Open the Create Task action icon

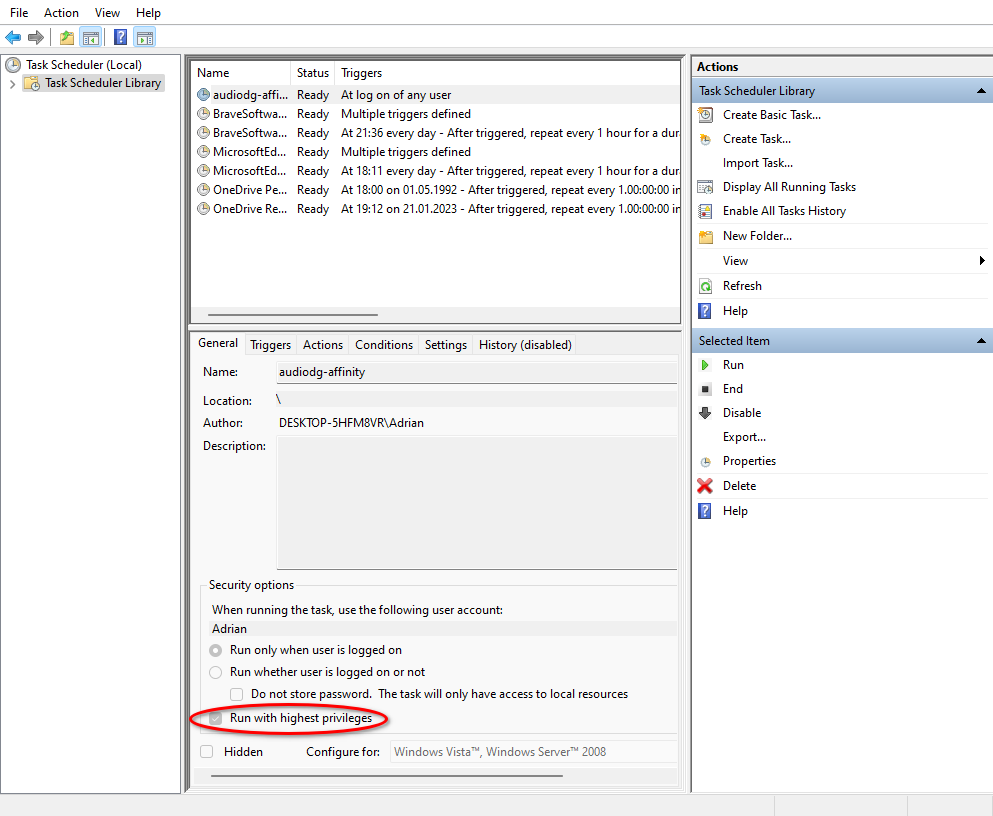click(706, 139)
